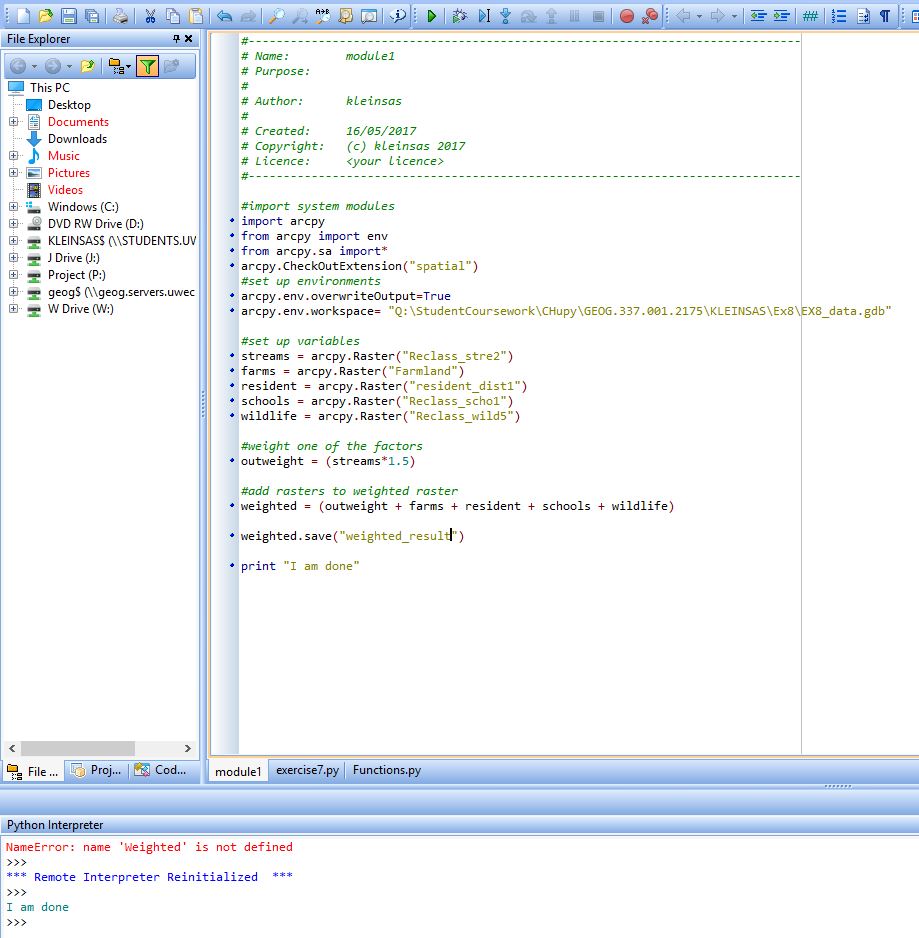Save all open files

pyautogui.click(x=92, y=16)
